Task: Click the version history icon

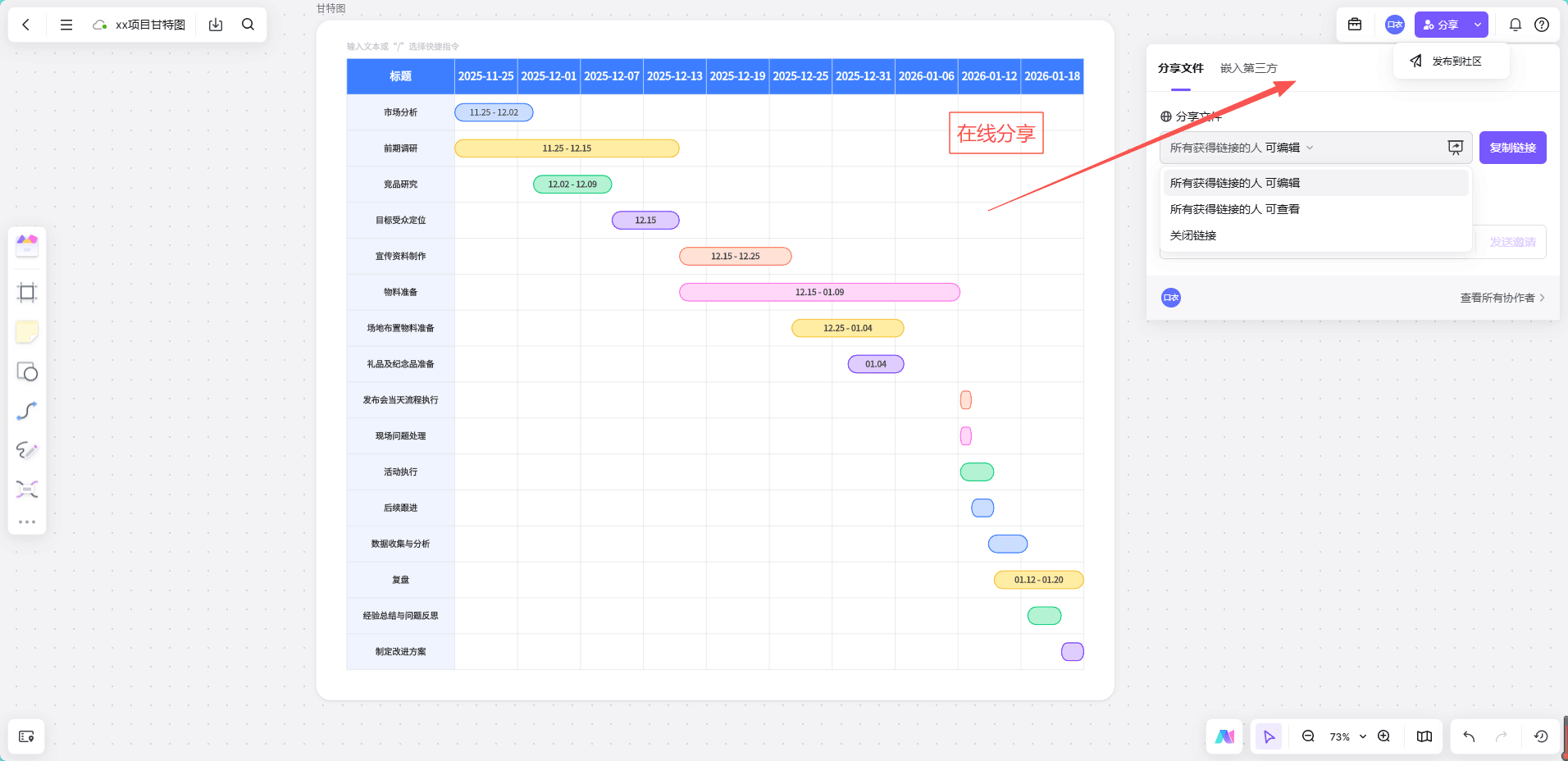Action: 1541,736
